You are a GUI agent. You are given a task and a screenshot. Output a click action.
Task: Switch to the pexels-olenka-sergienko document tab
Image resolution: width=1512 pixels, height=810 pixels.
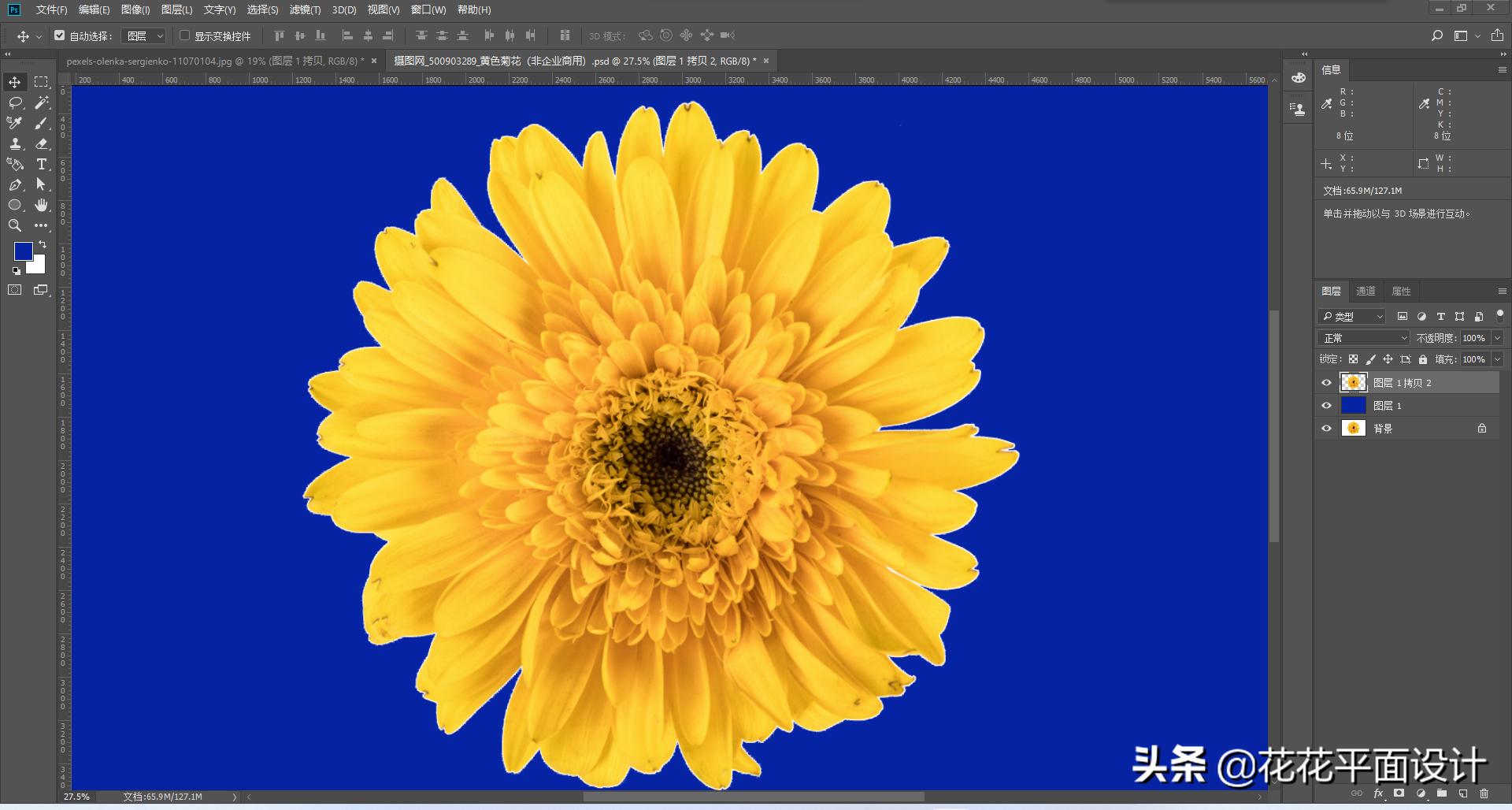click(214, 61)
